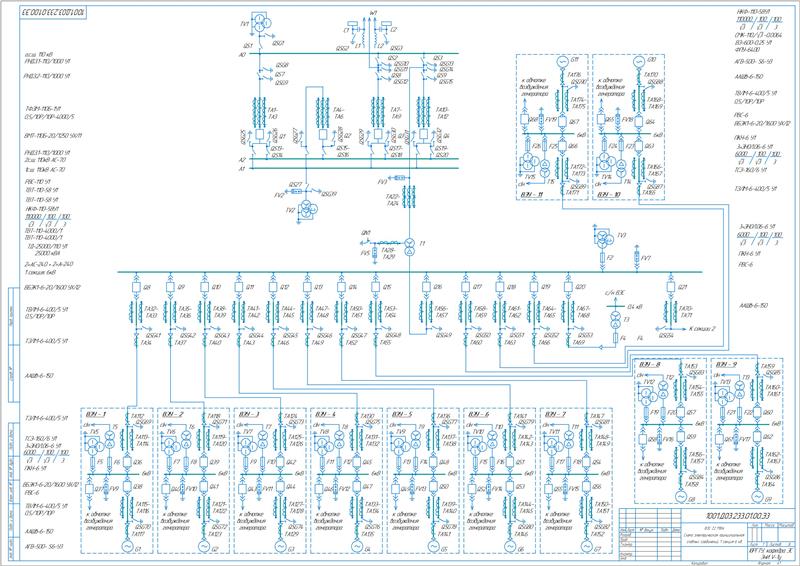
Task: Select the T3 auxiliary transformer symbol
Action: pyautogui.click(x=615, y=319)
